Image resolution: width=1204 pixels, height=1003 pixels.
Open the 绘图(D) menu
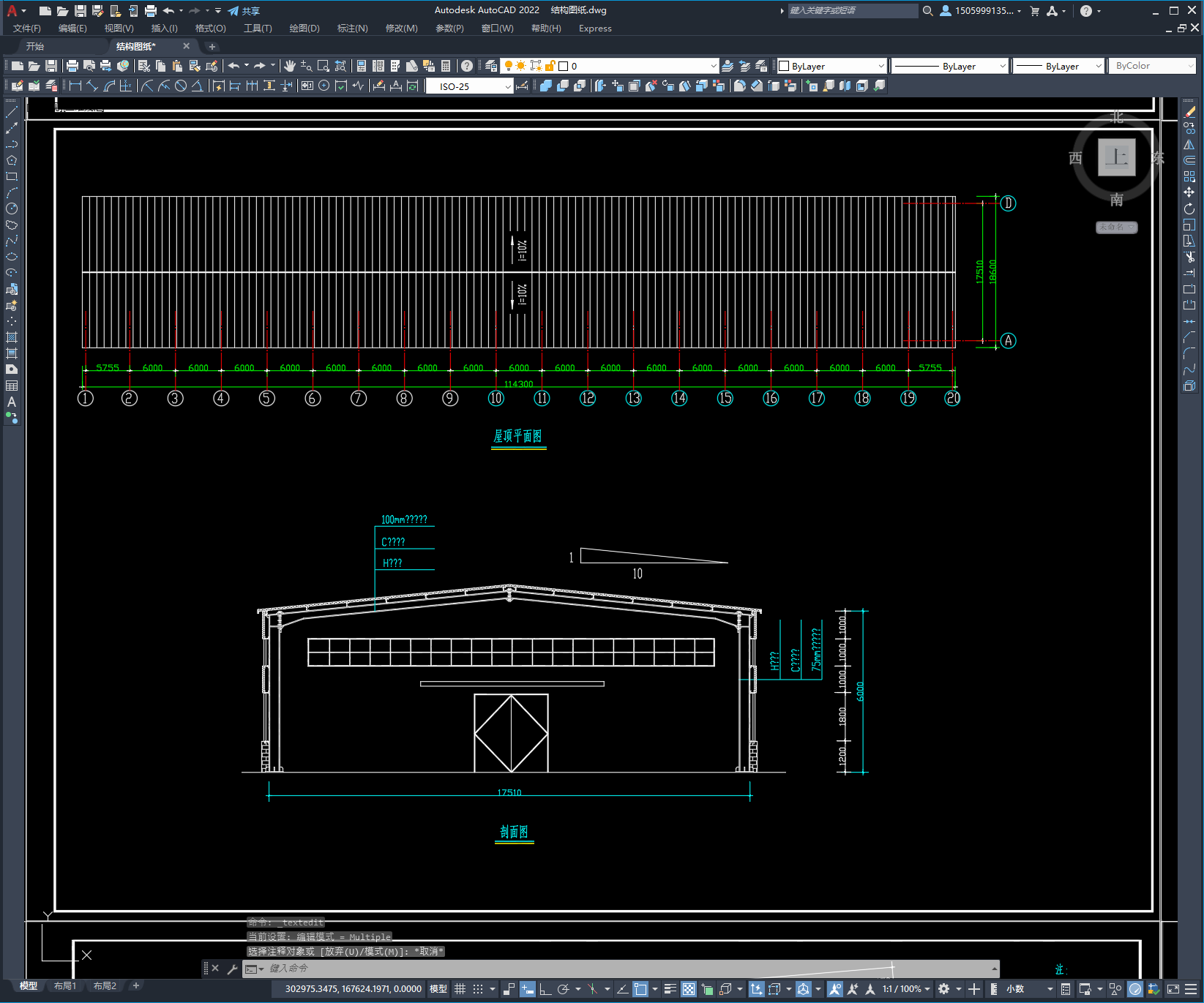(304, 29)
